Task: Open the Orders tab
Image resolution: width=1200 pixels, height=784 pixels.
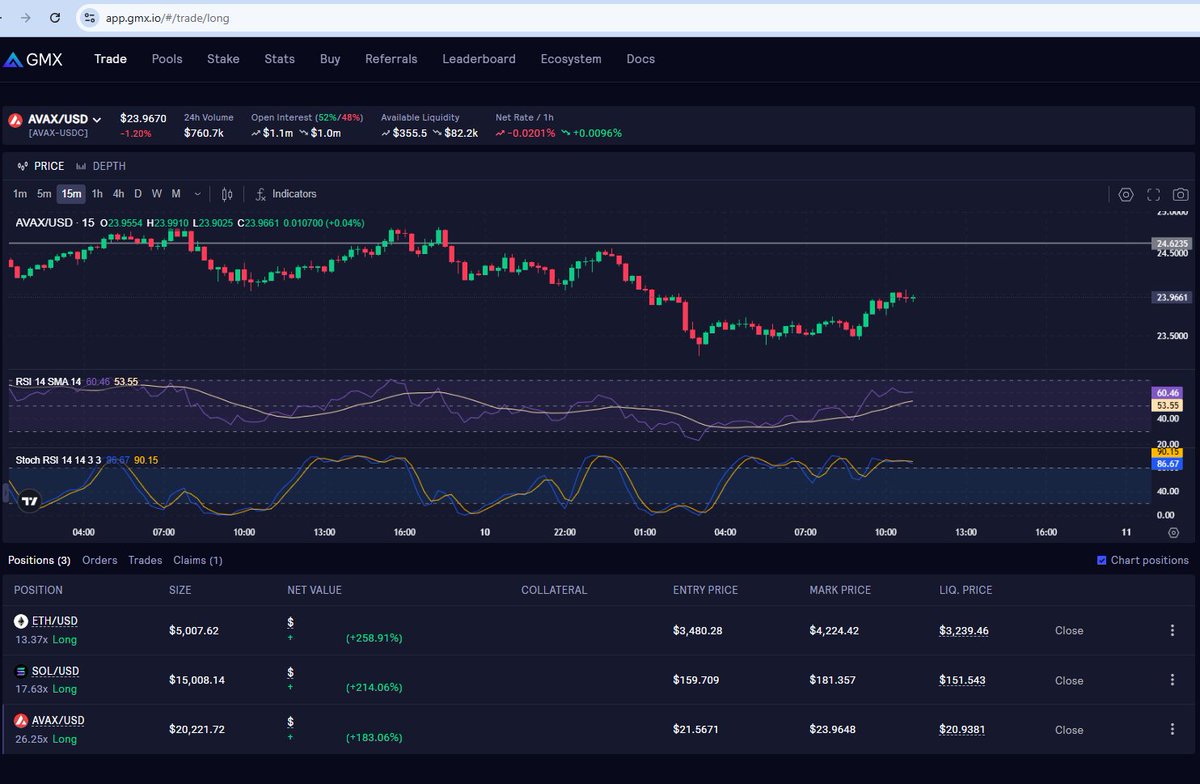Action: [x=100, y=560]
